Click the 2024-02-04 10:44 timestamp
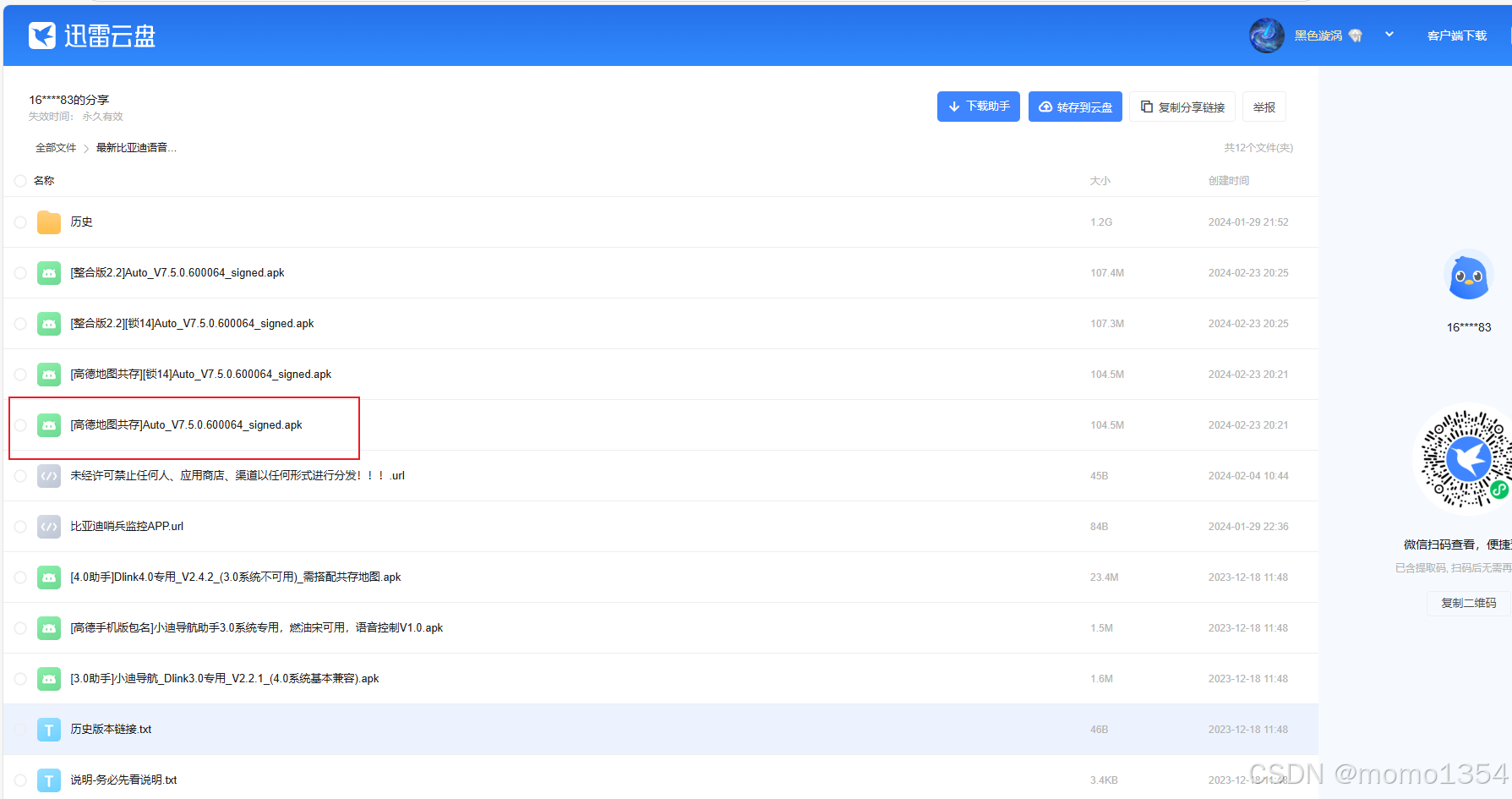1512x799 pixels. pyautogui.click(x=1248, y=476)
